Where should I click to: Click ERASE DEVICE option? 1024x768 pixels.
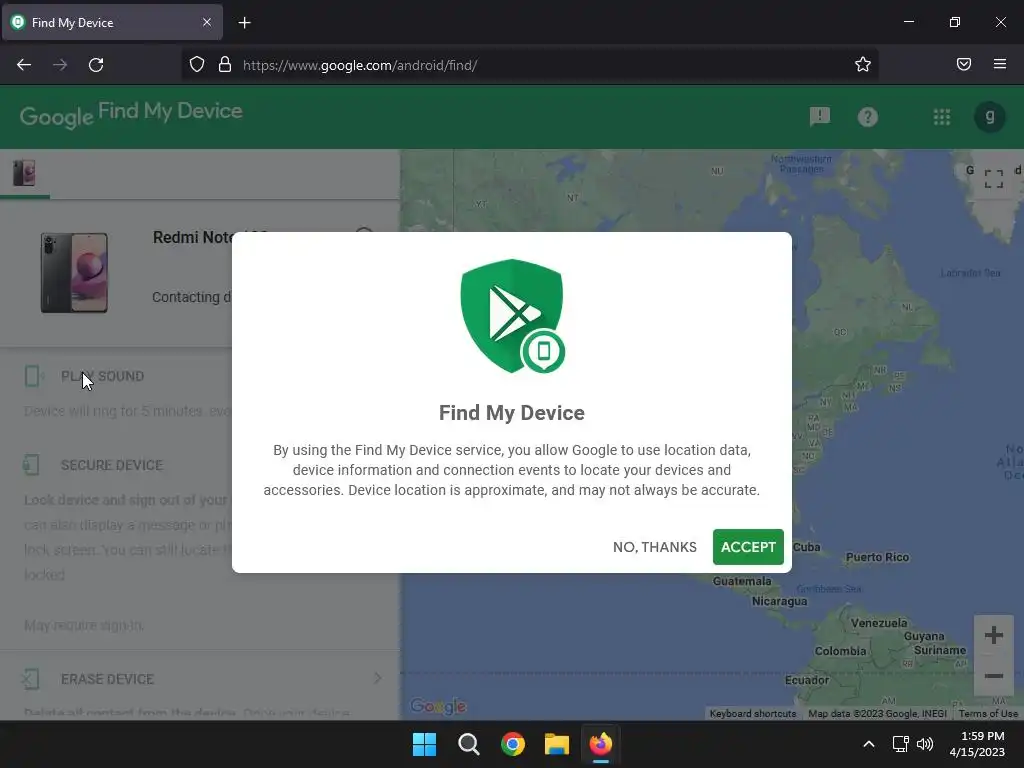coord(107,679)
